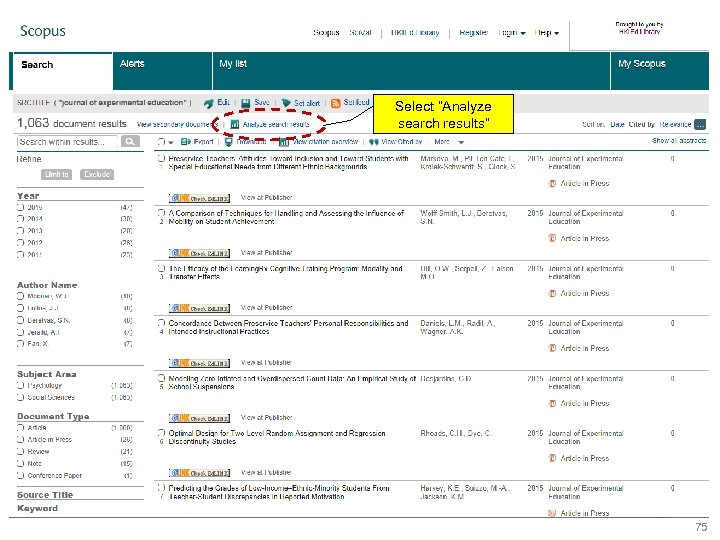
Task: Sort results by Date
Action: pyautogui.click(x=617, y=124)
